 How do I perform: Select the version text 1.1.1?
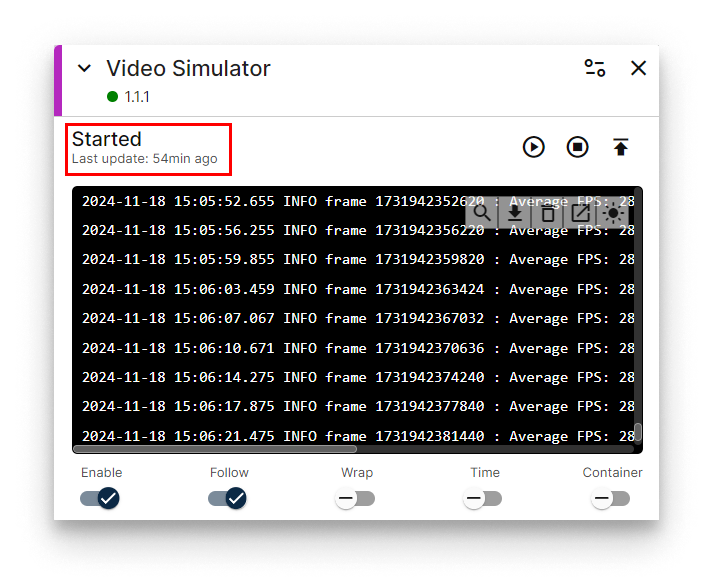point(137,97)
